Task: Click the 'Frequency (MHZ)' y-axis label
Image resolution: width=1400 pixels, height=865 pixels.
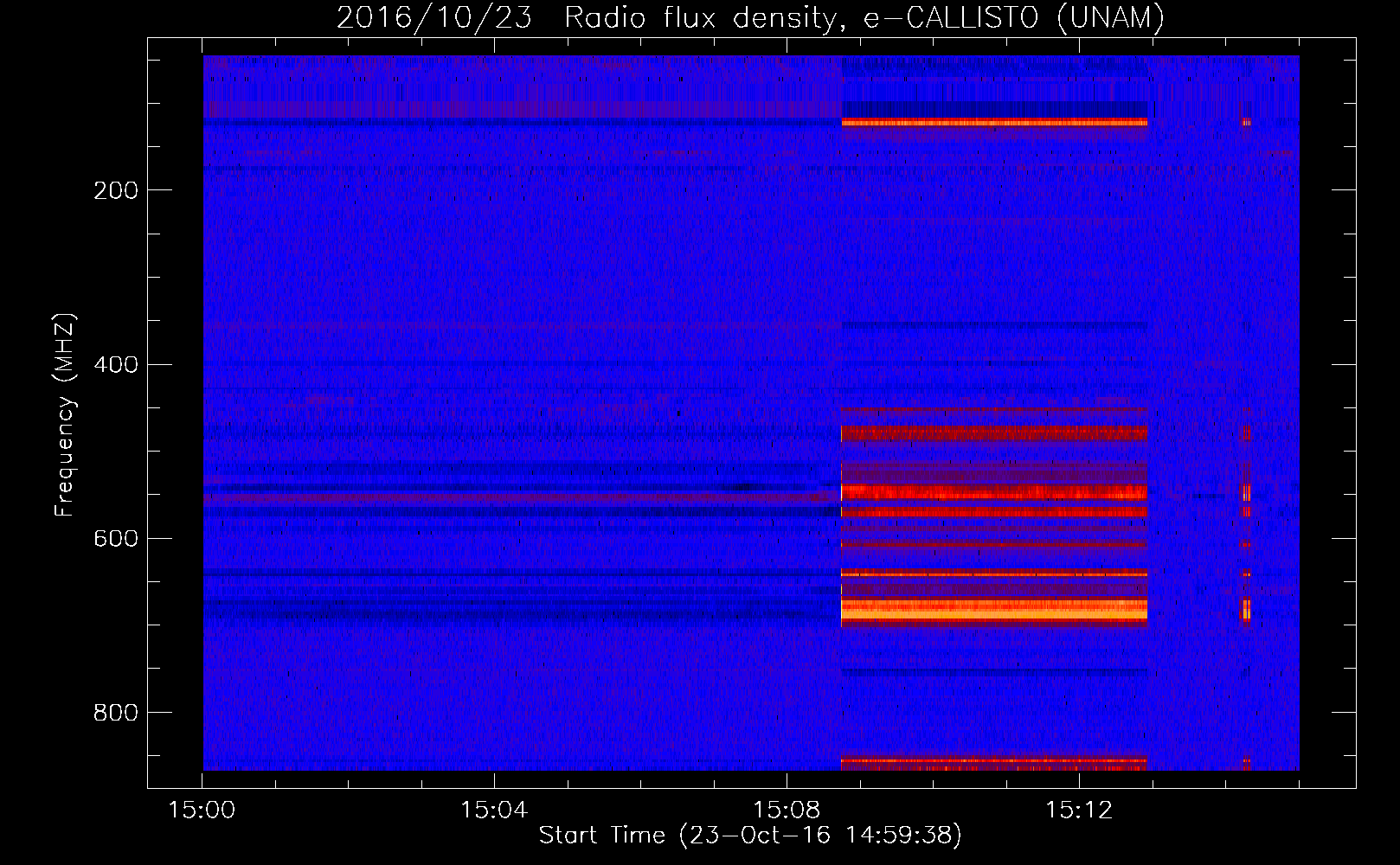Action: pyautogui.click(x=65, y=415)
